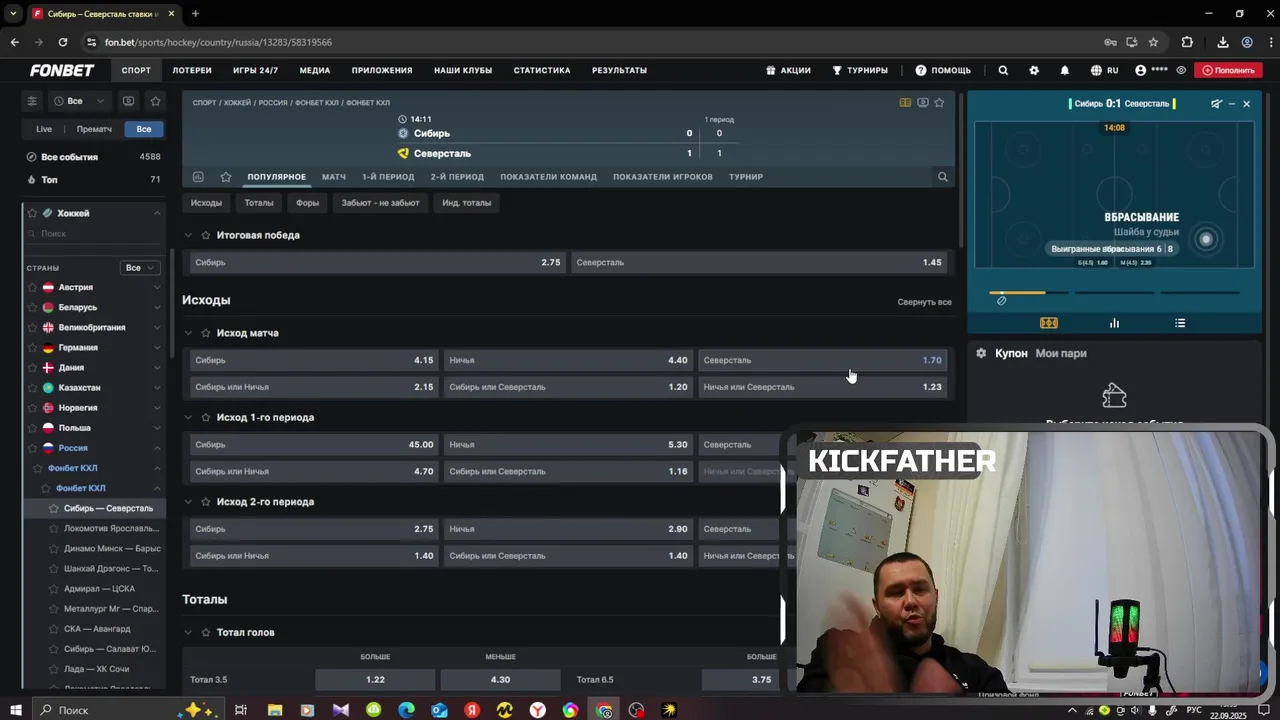Open notifications bell in header
Screen dimensions: 1280x720
[1065, 70]
